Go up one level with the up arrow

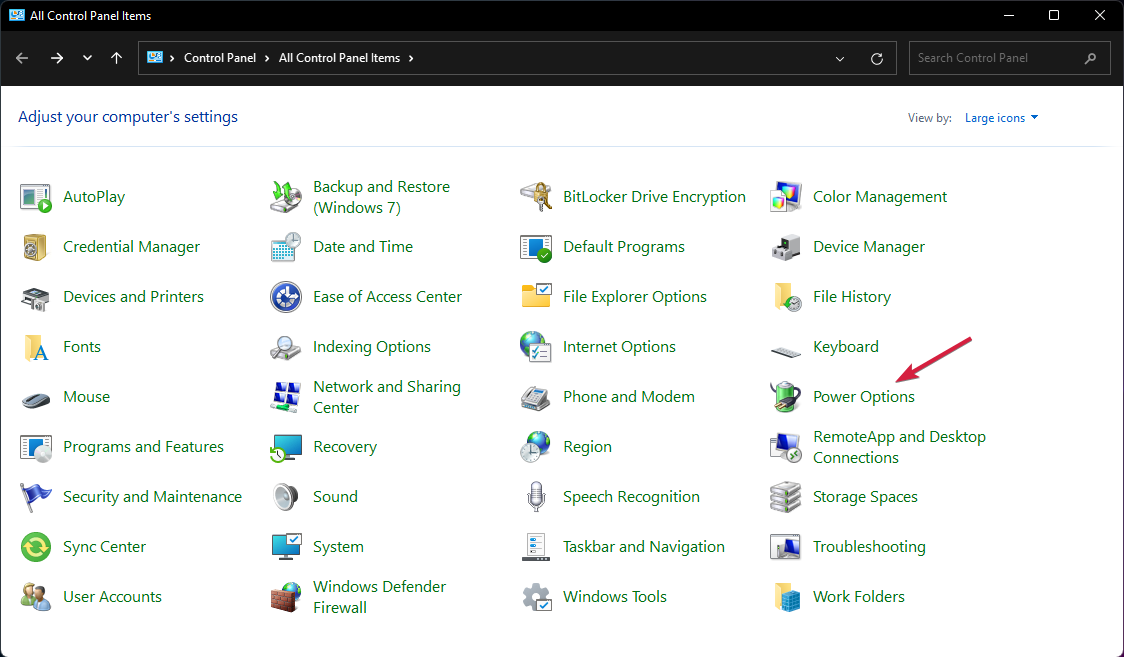tap(117, 58)
